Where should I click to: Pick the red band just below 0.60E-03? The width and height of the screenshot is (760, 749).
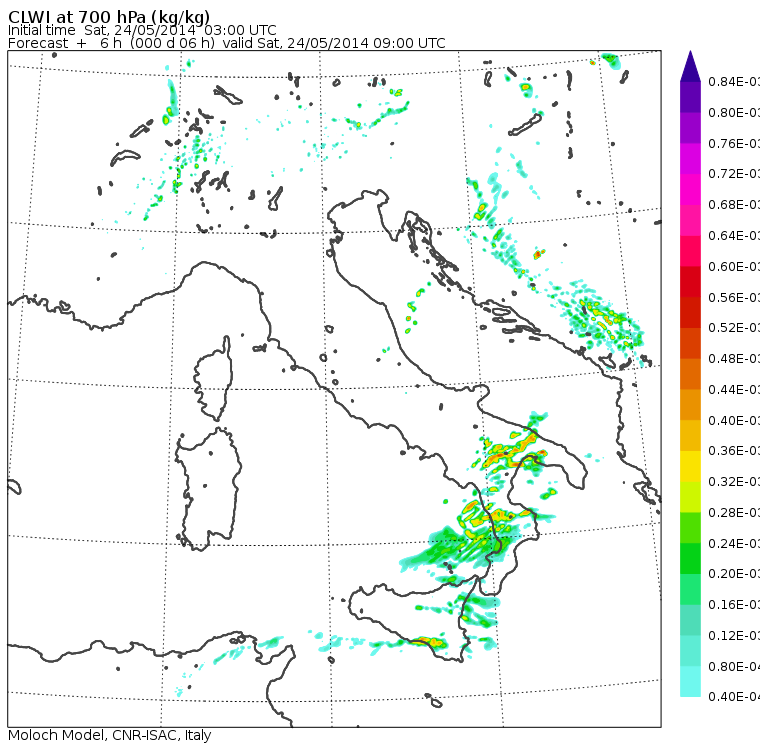690,282
